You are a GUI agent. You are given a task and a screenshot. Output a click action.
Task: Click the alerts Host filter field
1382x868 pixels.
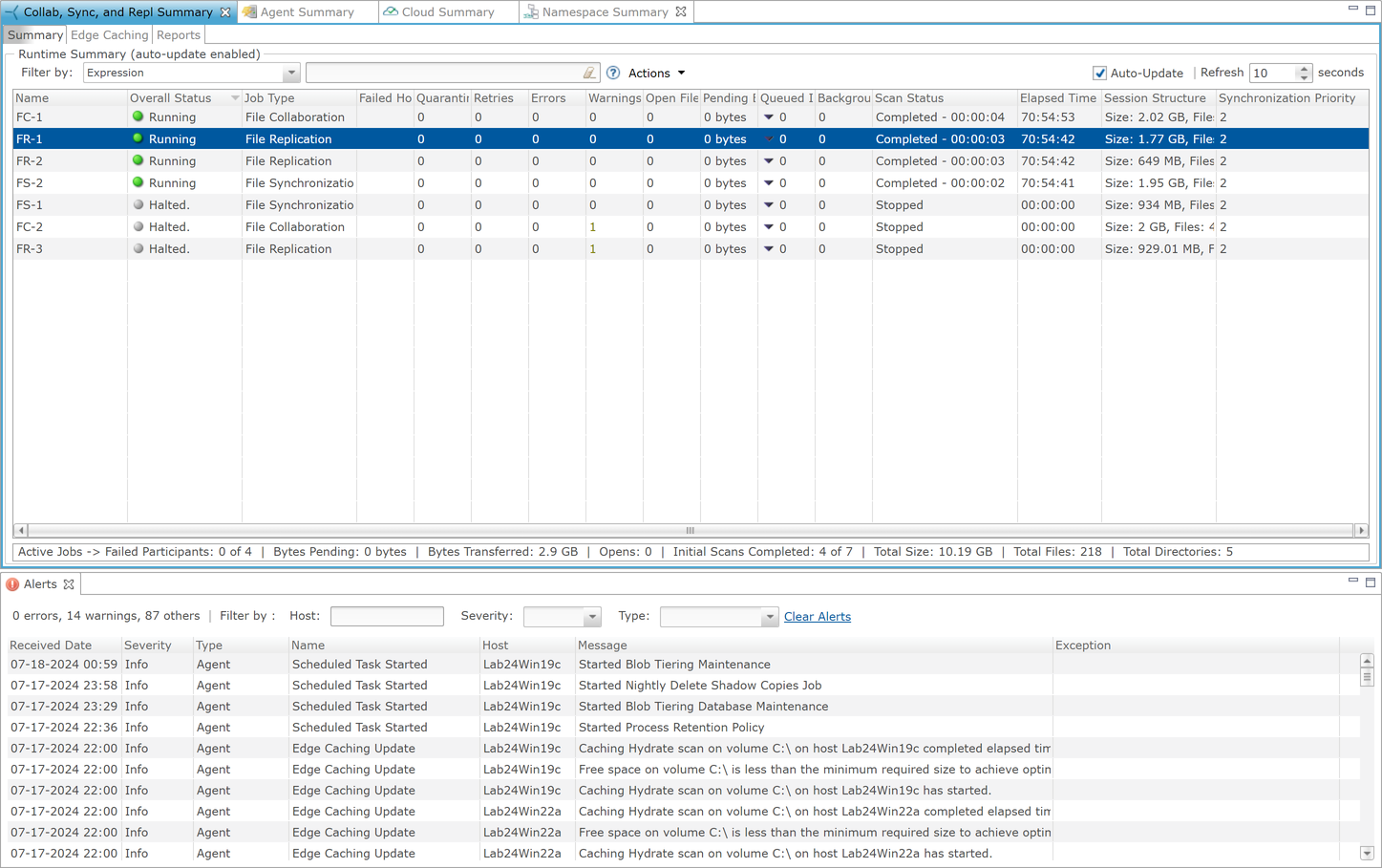point(387,617)
